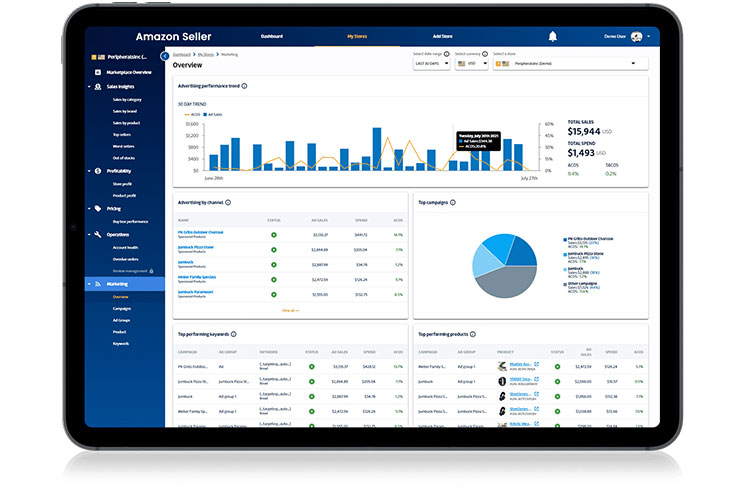Open Store profit in sidebar
Image resolution: width=747 pixels, height=488 pixels.
(122, 184)
